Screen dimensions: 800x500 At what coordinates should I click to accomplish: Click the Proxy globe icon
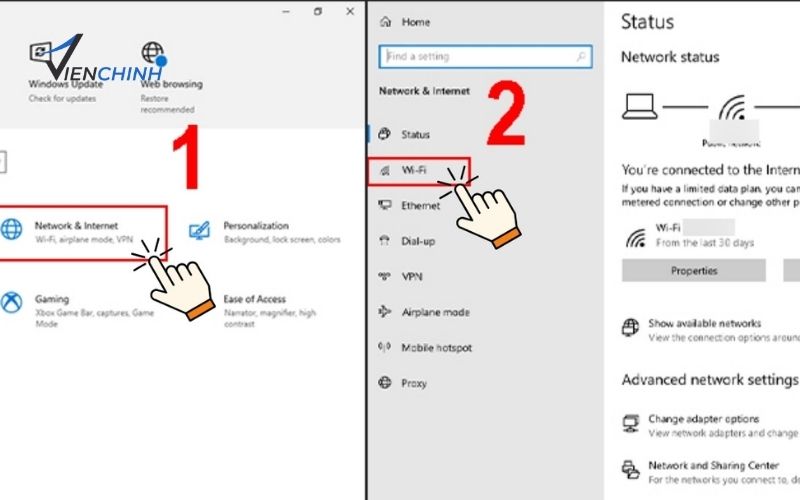click(385, 383)
